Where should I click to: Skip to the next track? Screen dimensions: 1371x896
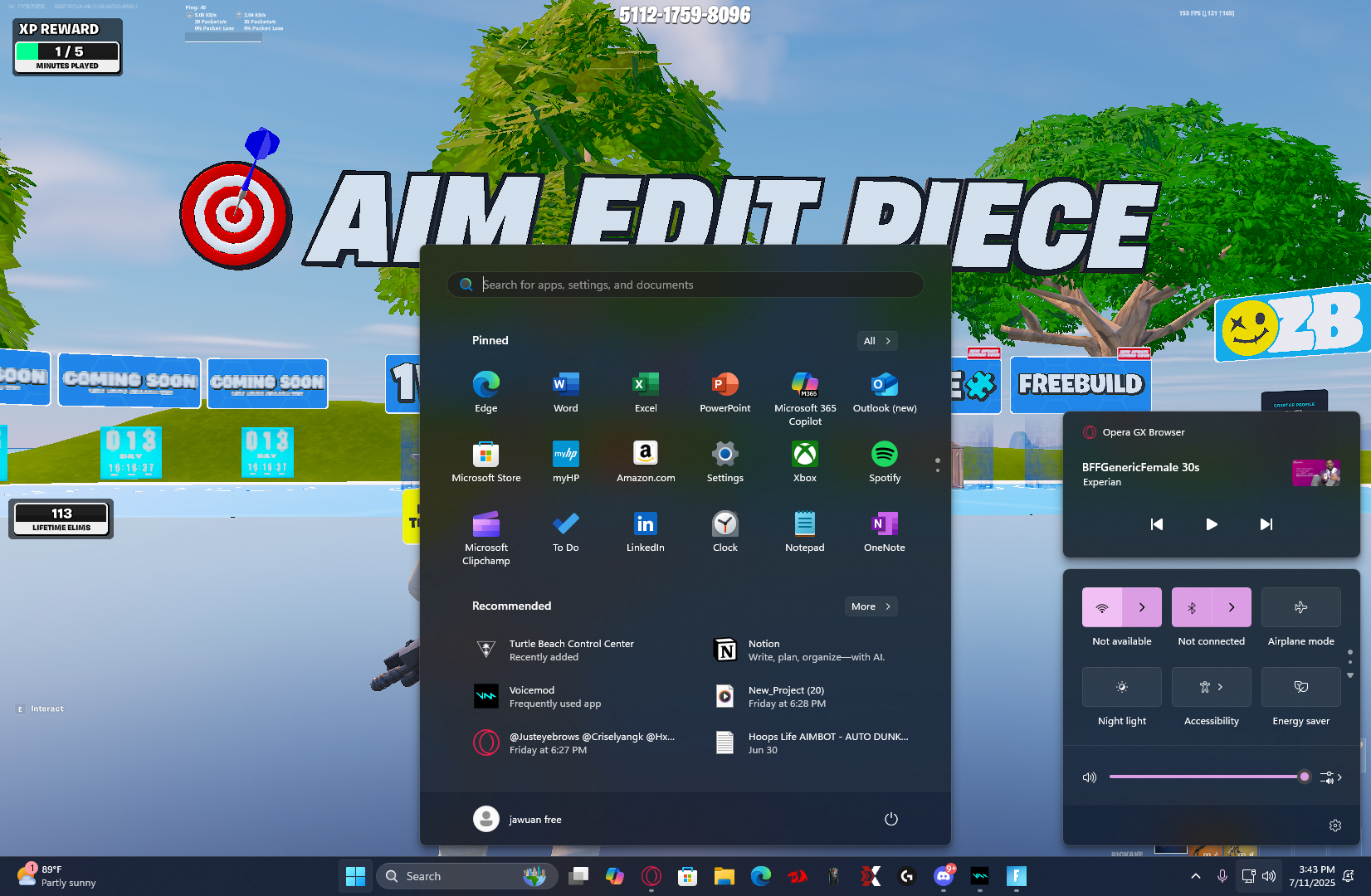click(1266, 524)
